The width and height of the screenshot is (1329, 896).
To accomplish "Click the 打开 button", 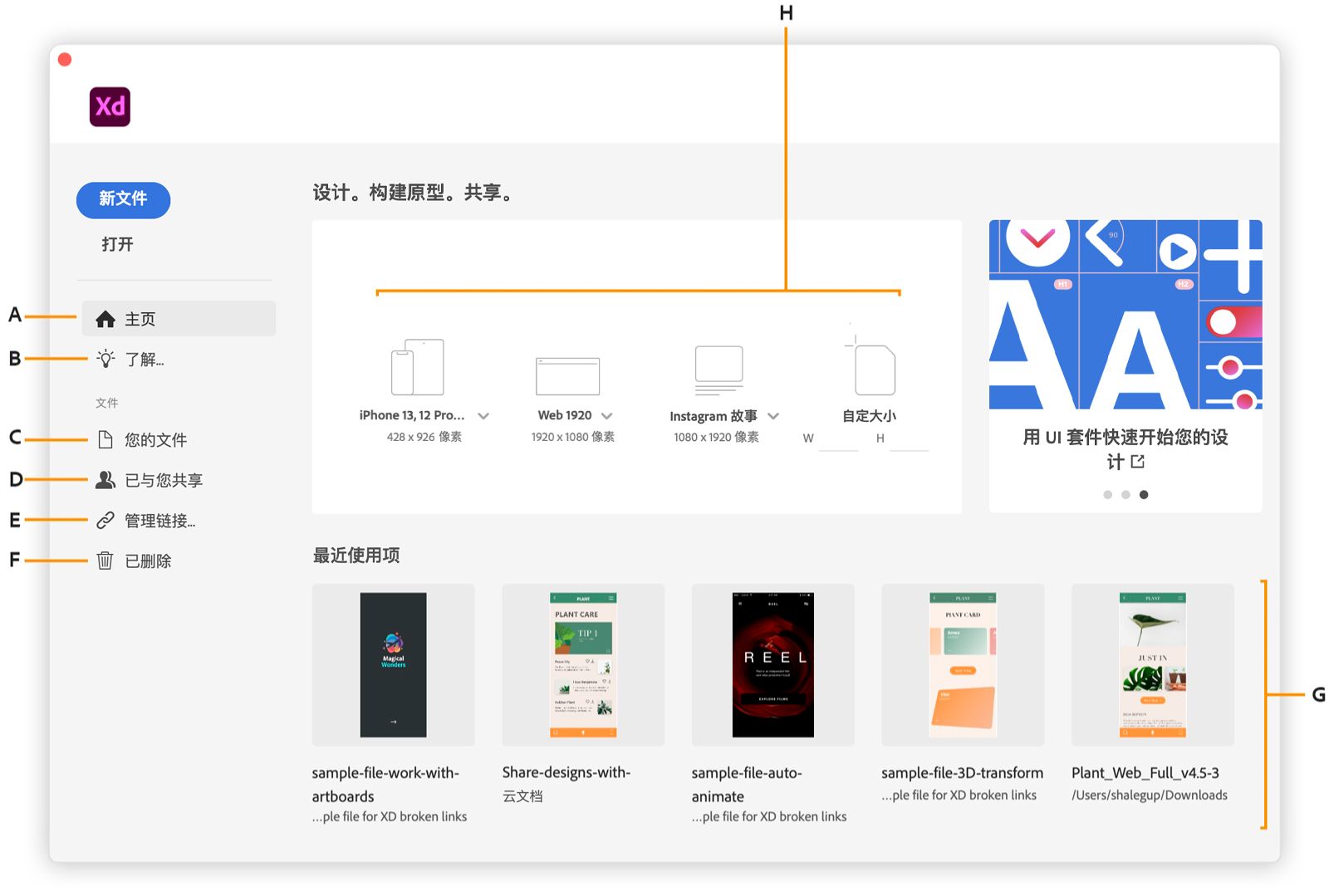I will pyautogui.click(x=117, y=244).
